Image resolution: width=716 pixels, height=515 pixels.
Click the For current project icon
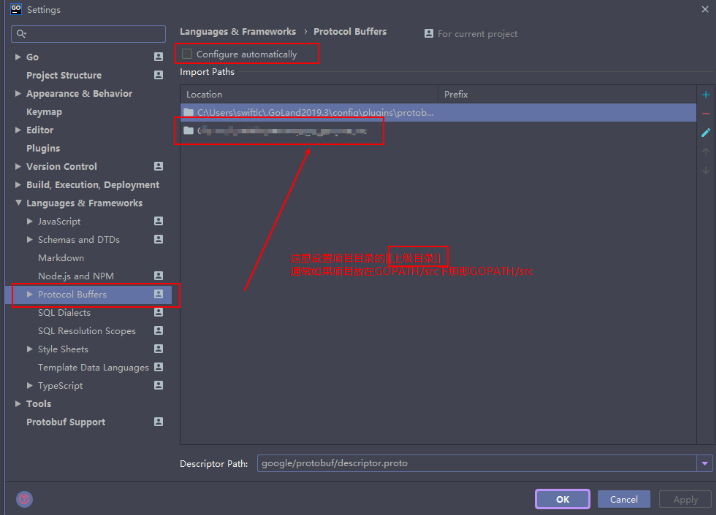pos(429,33)
